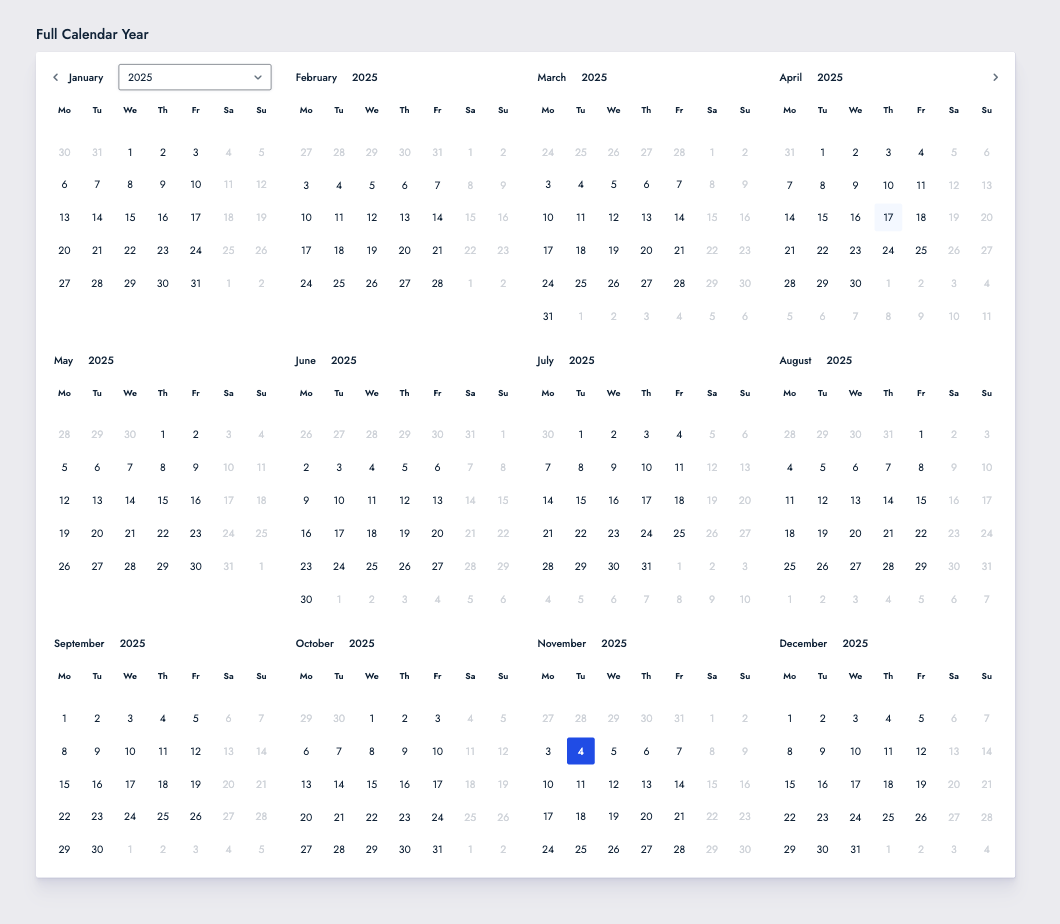The height and width of the screenshot is (924, 1060).
Task: Choose July 4 date cell
Action: 679,435
